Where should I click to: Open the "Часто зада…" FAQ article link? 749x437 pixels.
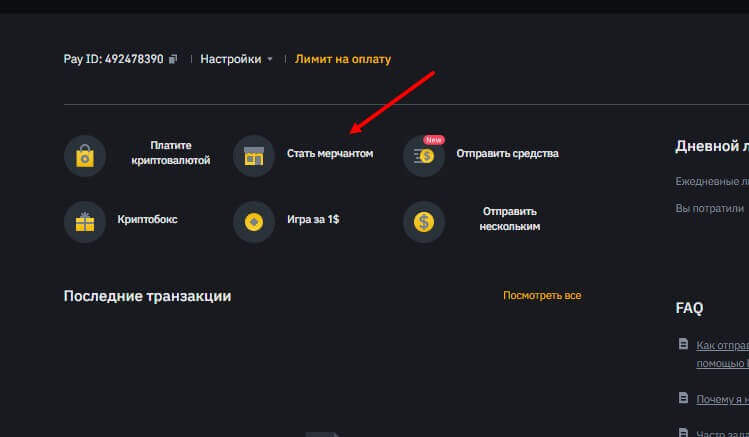(722, 432)
